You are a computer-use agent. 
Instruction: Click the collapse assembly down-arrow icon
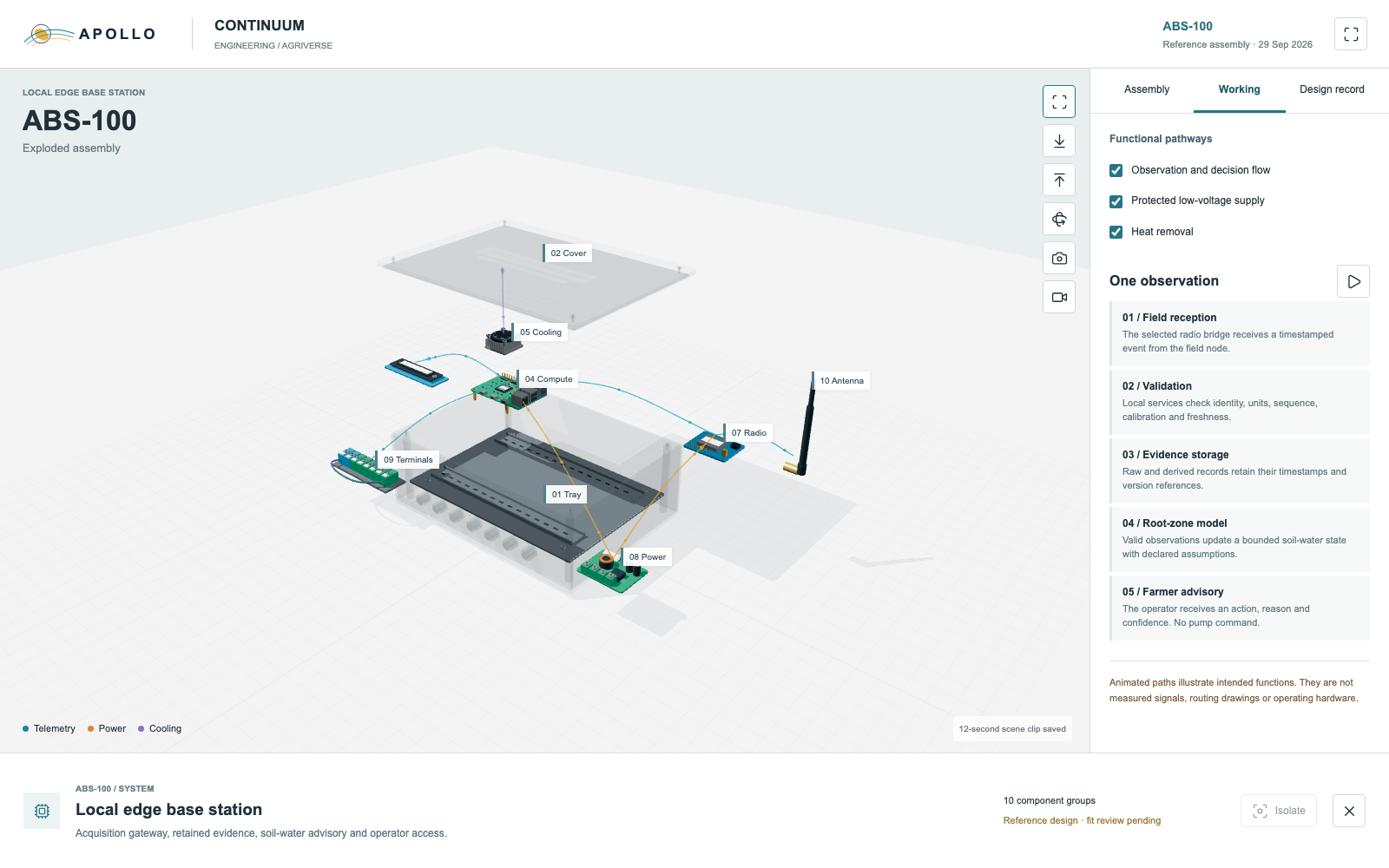(x=1059, y=141)
